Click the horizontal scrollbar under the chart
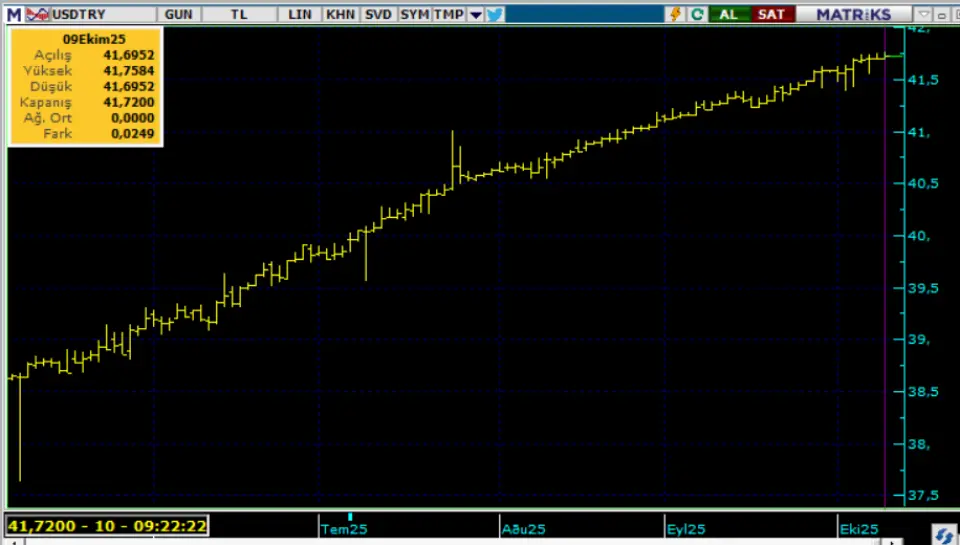The image size is (960, 545). pyautogui.click(x=450, y=541)
